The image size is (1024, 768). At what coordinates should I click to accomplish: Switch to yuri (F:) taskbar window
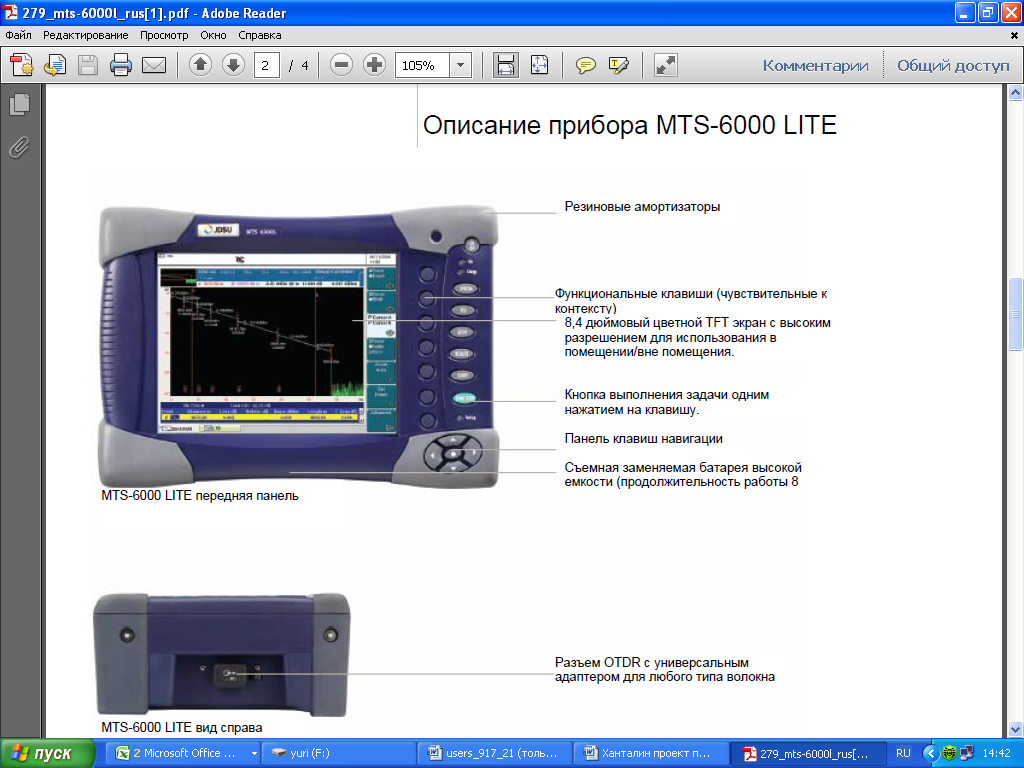[x=338, y=753]
